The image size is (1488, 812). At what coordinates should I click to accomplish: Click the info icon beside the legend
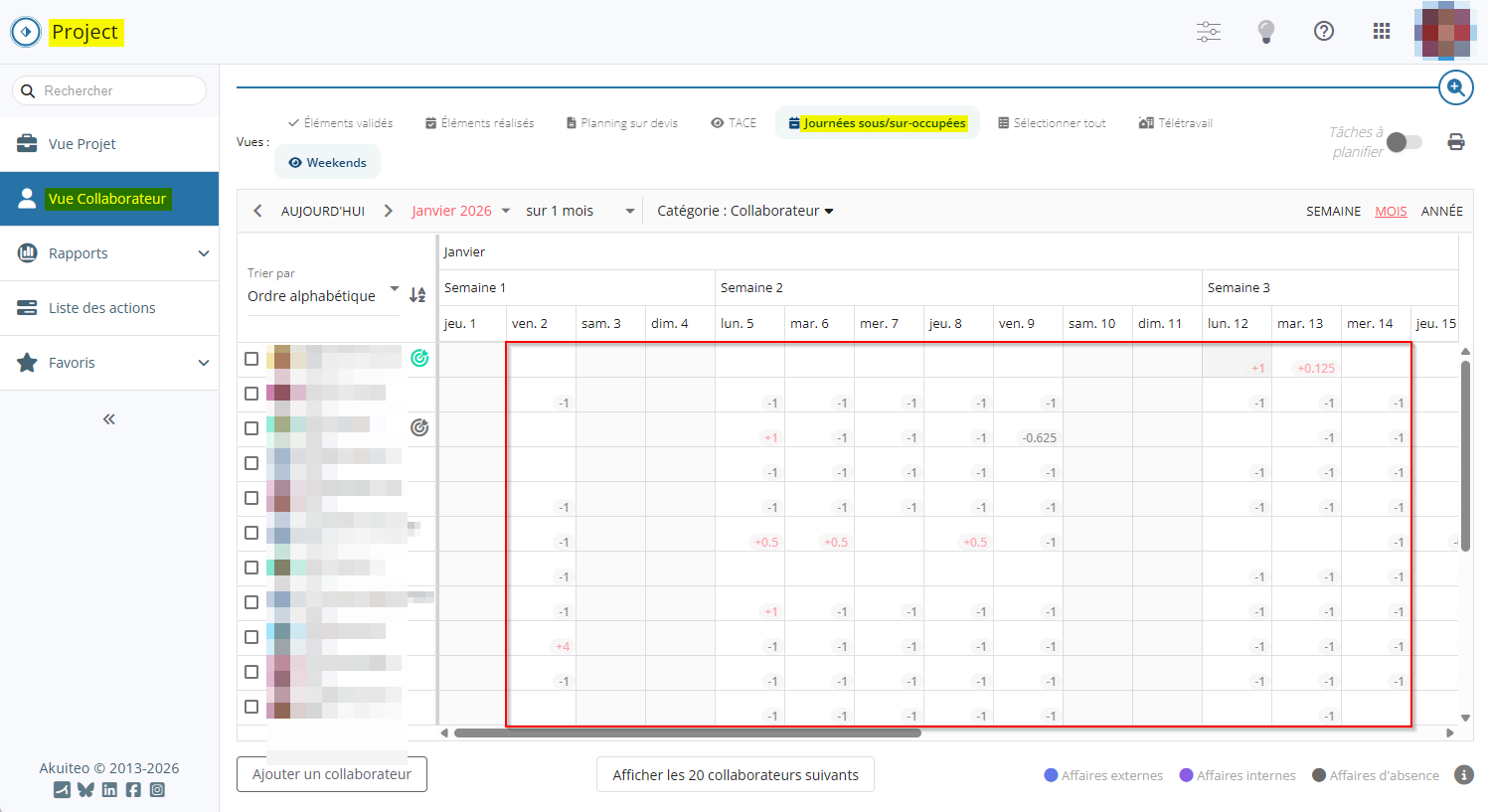click(1463, 775)
